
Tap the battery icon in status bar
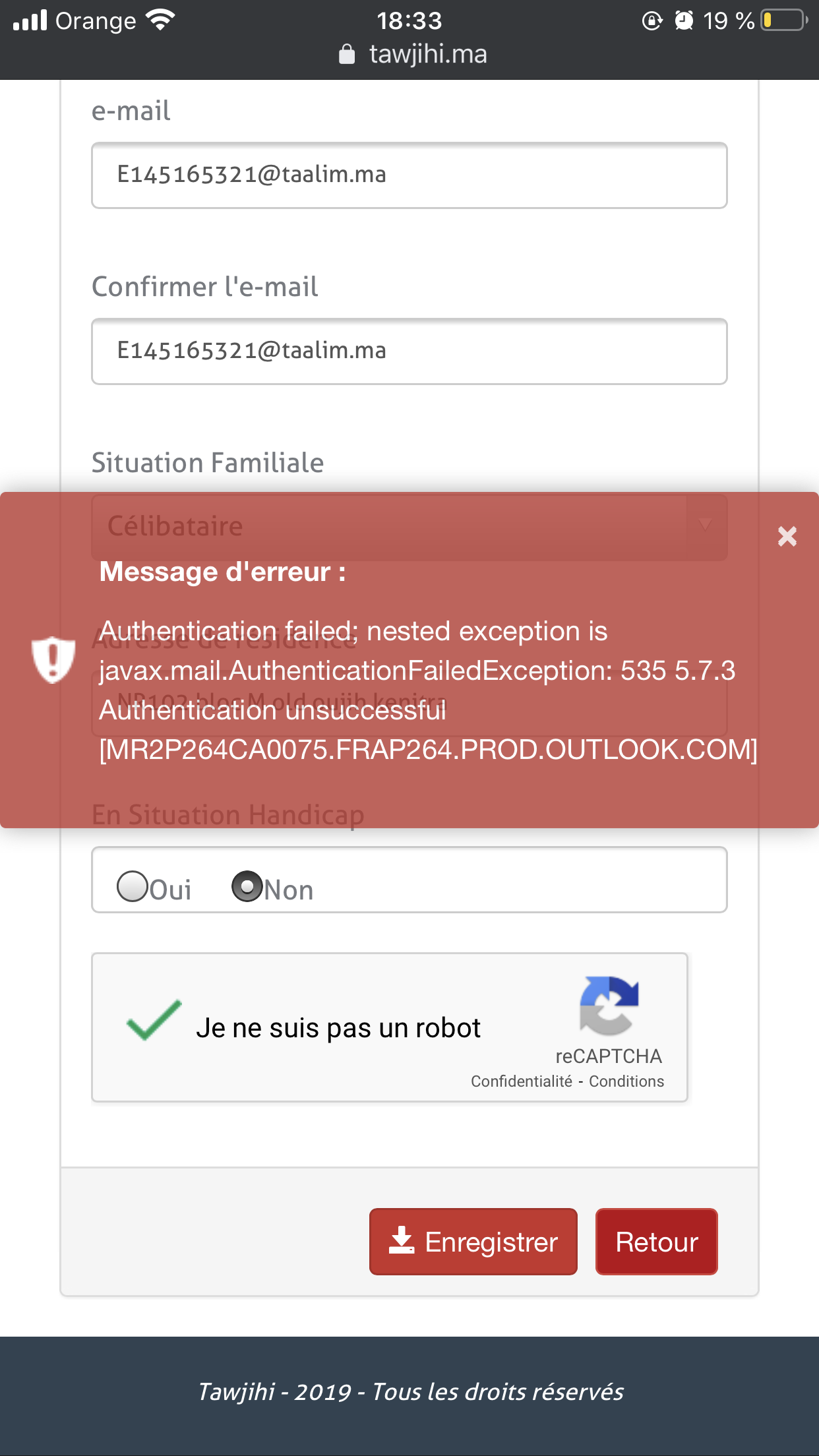pyautogui.click(x=784, y=20)
